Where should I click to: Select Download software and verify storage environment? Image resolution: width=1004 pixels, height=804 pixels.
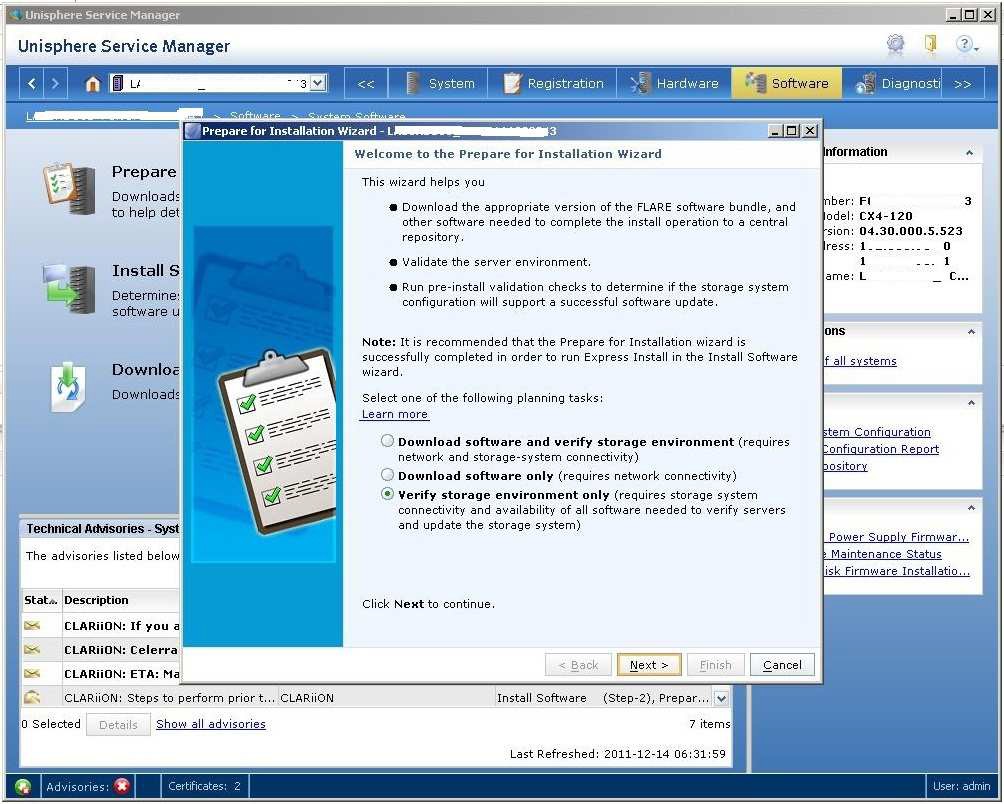[387, 441]
